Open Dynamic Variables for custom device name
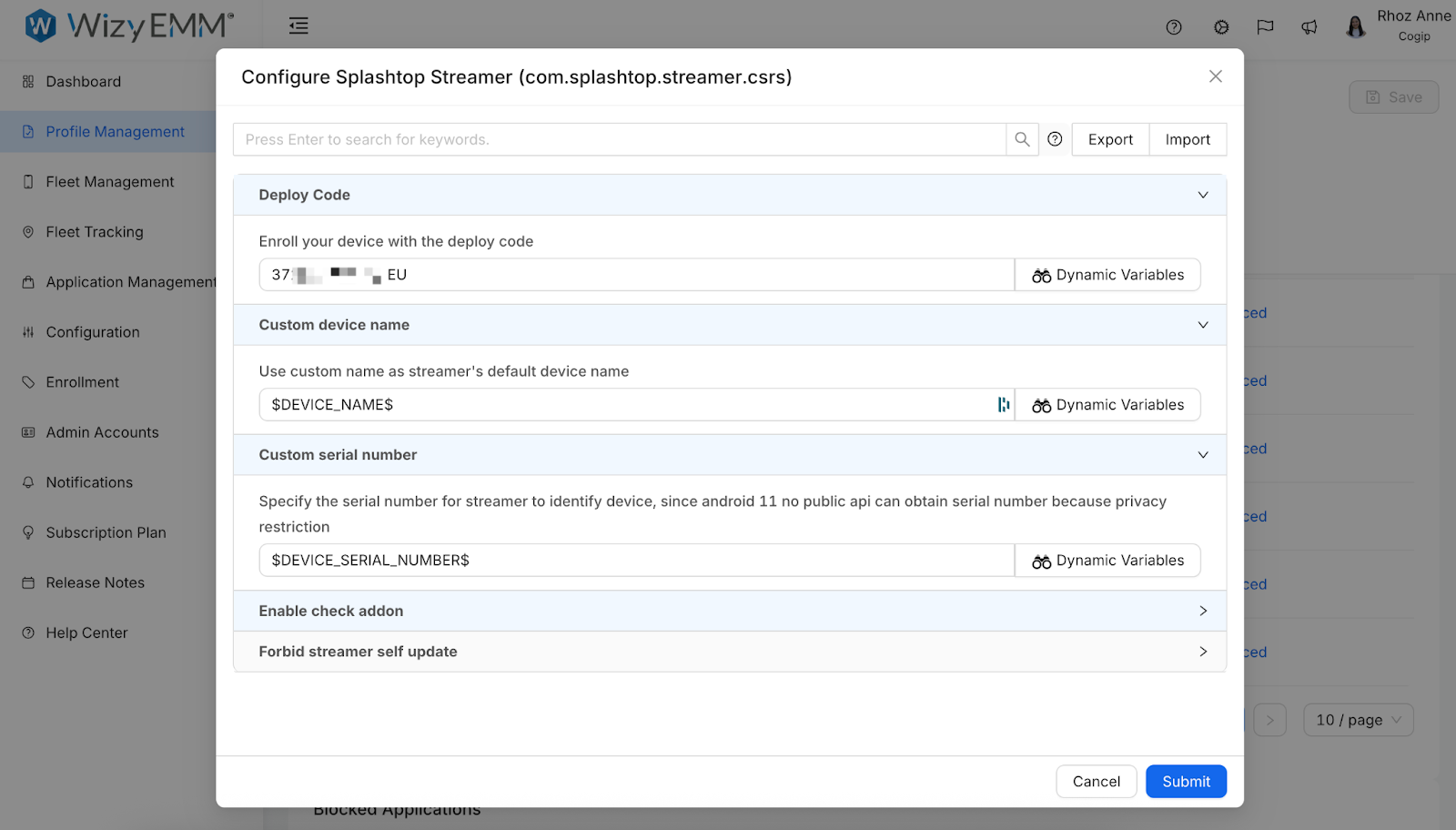 (1107, 405)
